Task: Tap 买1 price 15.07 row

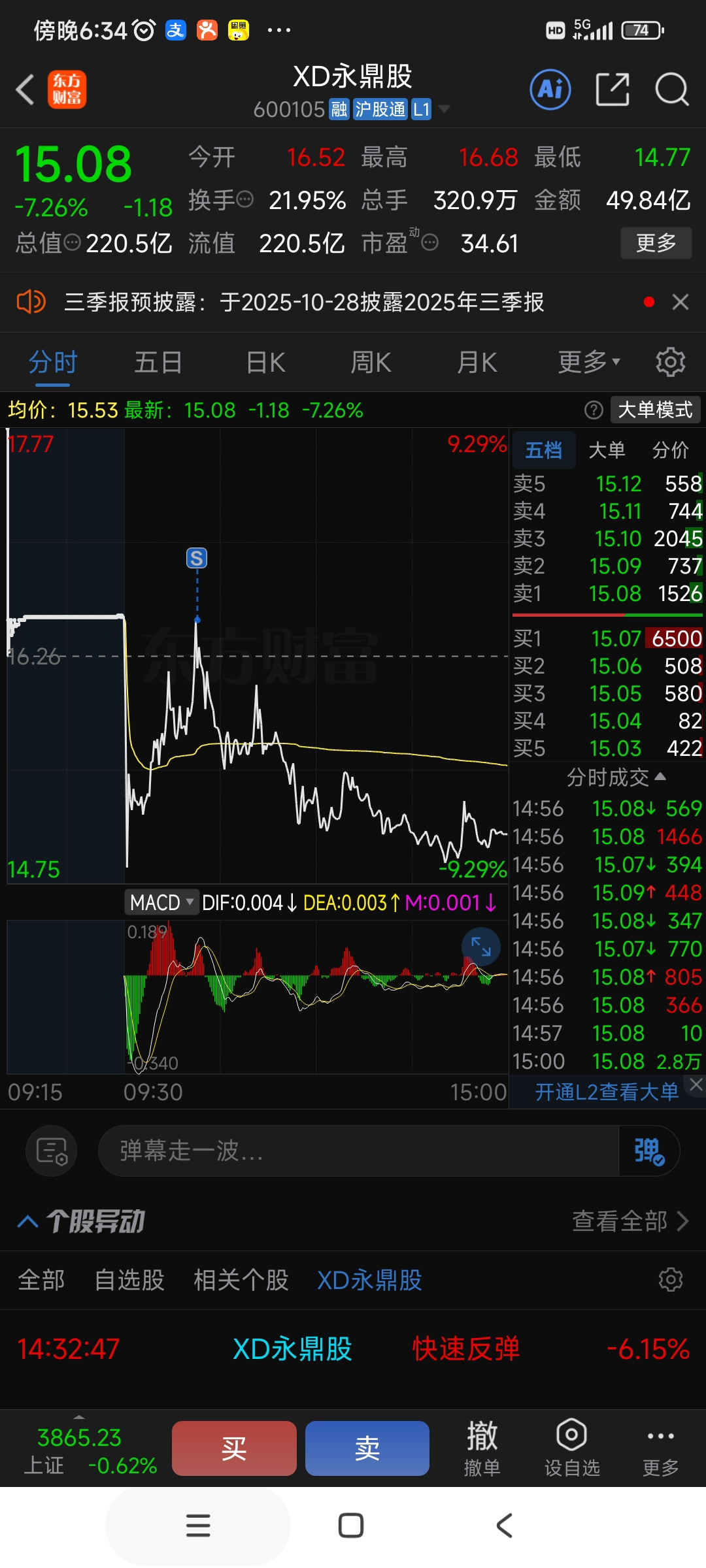Action: point(607,638)
